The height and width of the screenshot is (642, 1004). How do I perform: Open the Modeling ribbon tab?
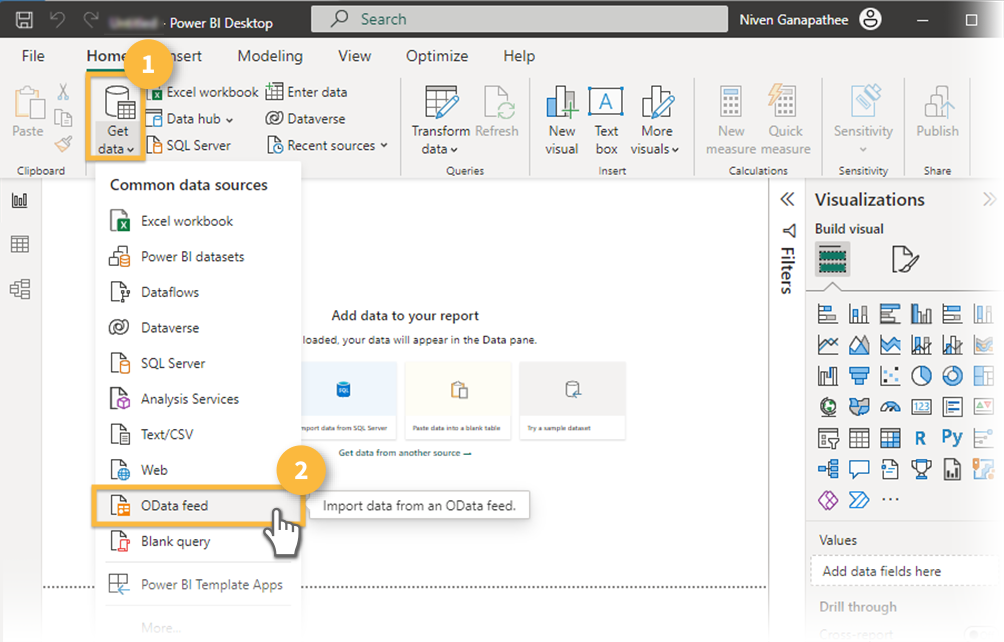click(270, 56)
